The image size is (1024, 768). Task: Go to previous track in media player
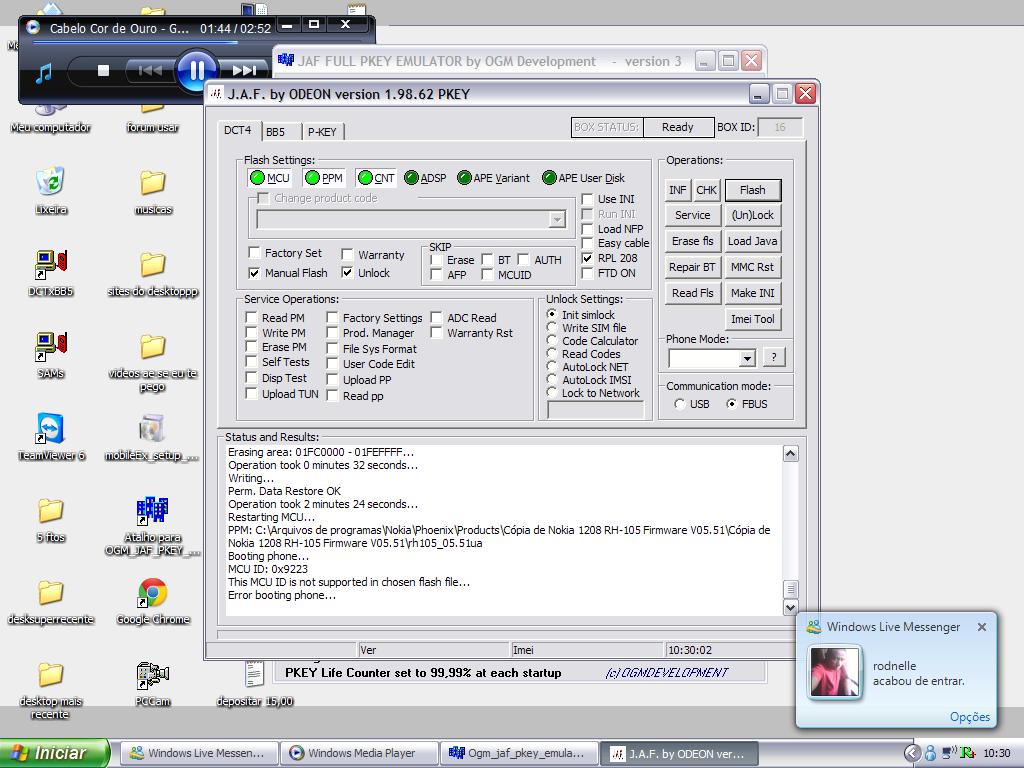click(x=150, y=70)
